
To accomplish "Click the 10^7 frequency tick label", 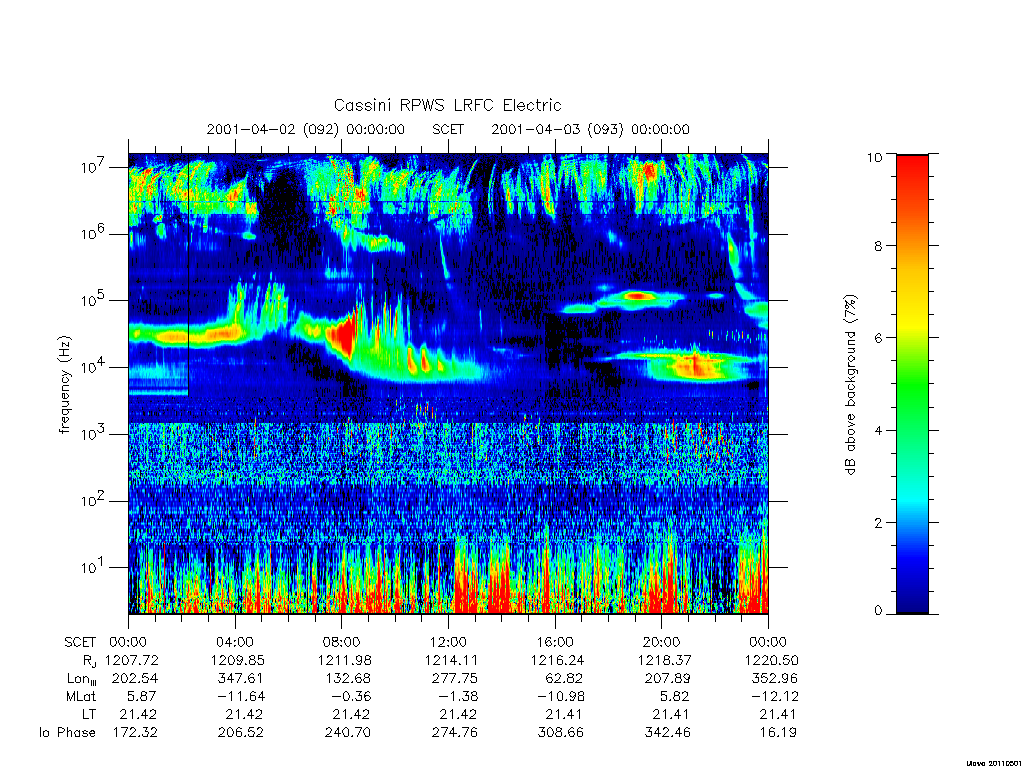I will point(95,166).
